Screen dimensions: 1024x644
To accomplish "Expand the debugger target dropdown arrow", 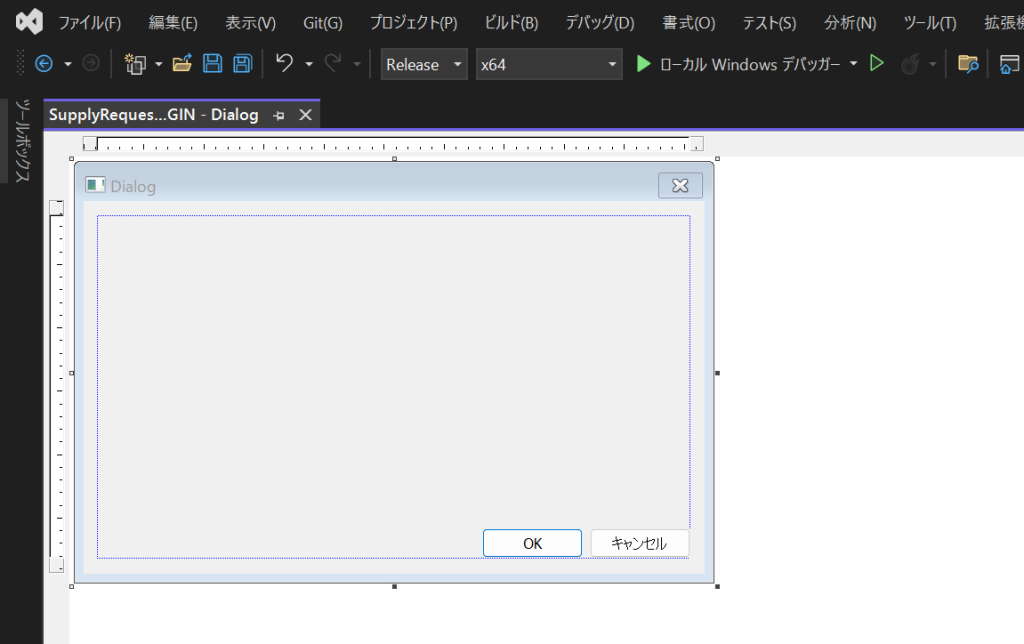I will point(854,64).
